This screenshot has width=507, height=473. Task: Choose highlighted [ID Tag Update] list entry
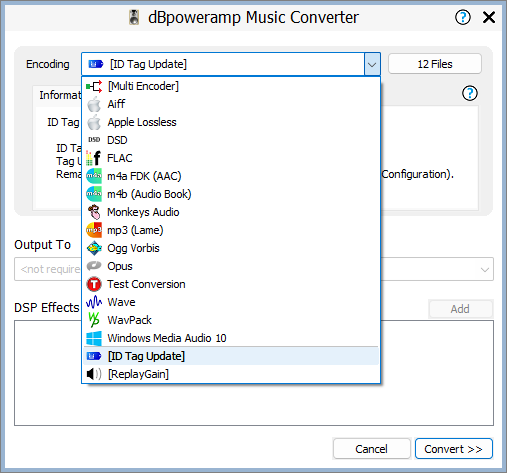click(x=231, y=356)
